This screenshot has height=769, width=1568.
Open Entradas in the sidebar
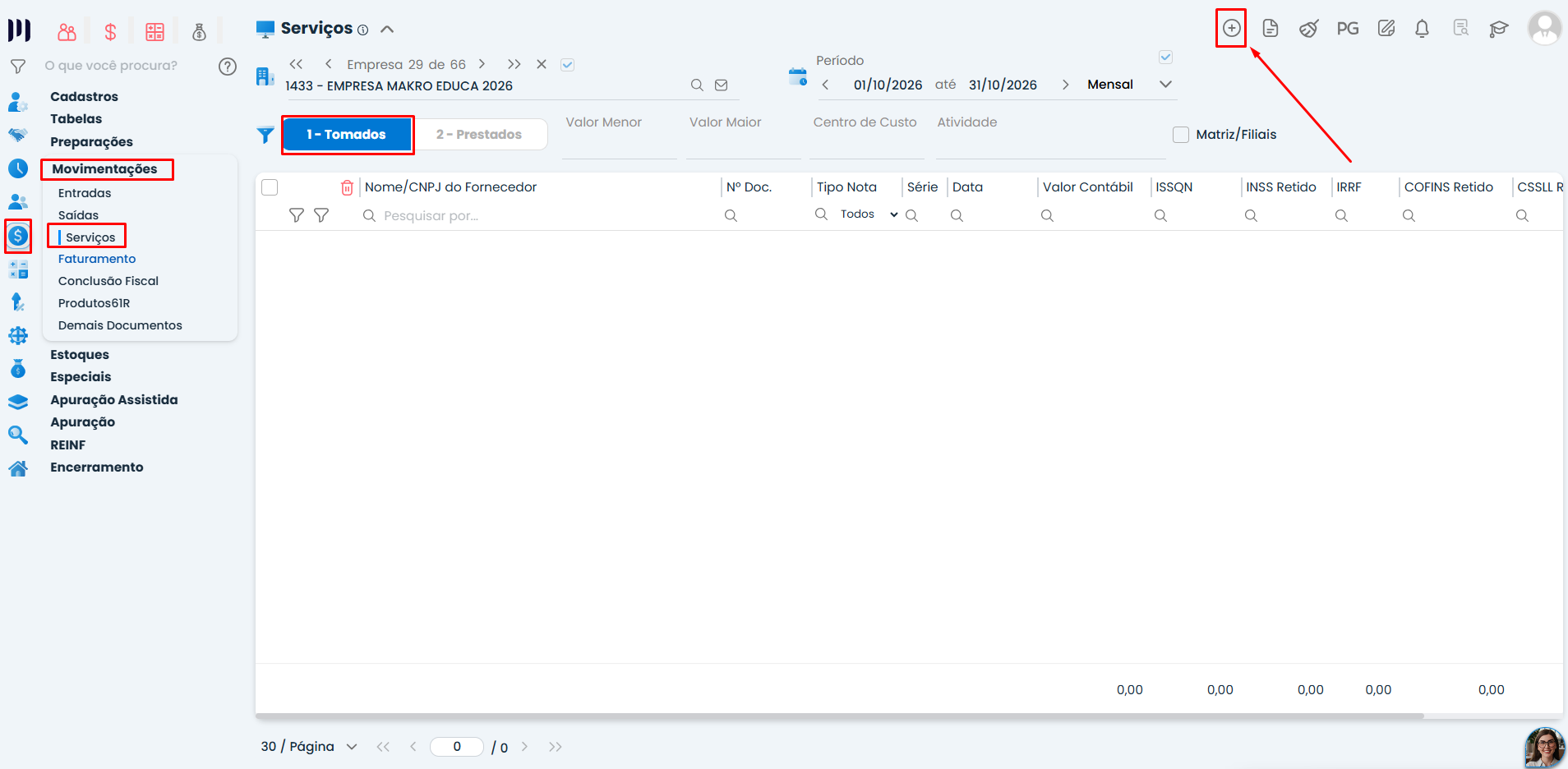(85, 193)
